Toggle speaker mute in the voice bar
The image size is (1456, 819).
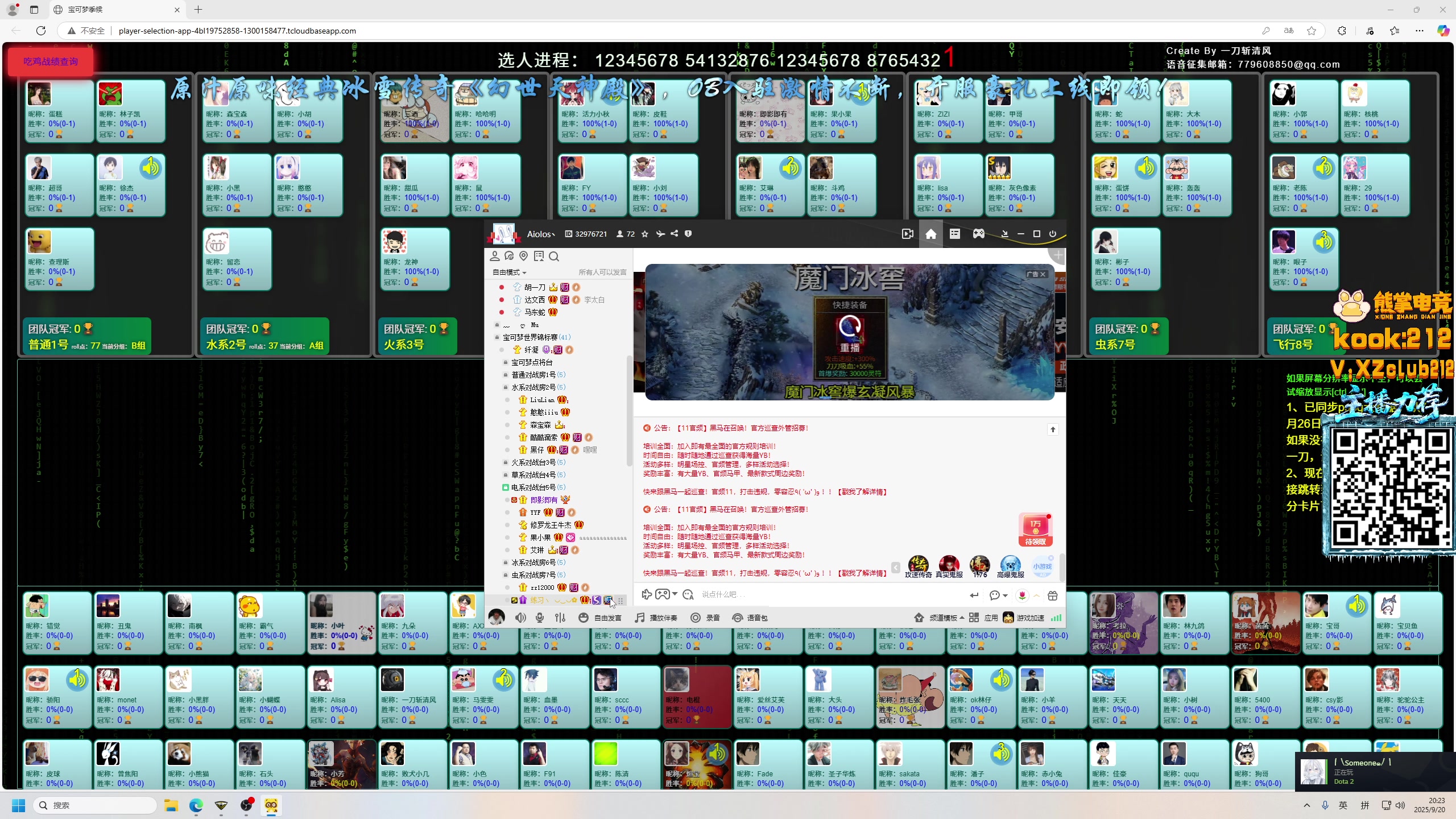coord(520,618)
